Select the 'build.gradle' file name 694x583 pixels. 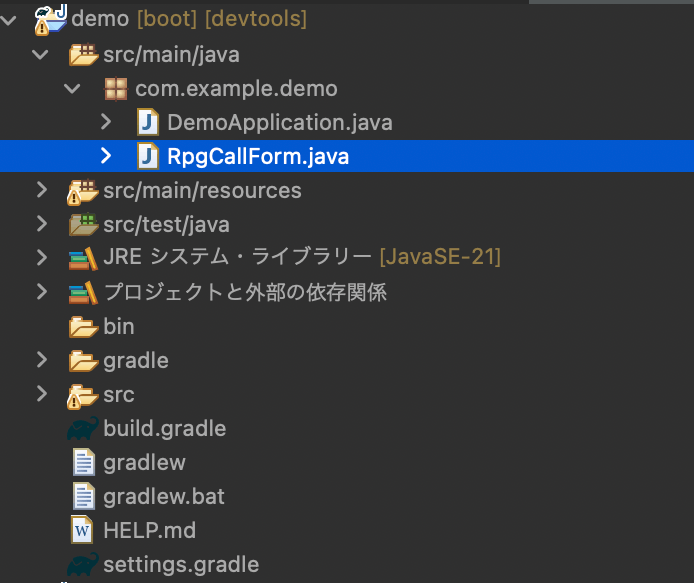[165, 429]
